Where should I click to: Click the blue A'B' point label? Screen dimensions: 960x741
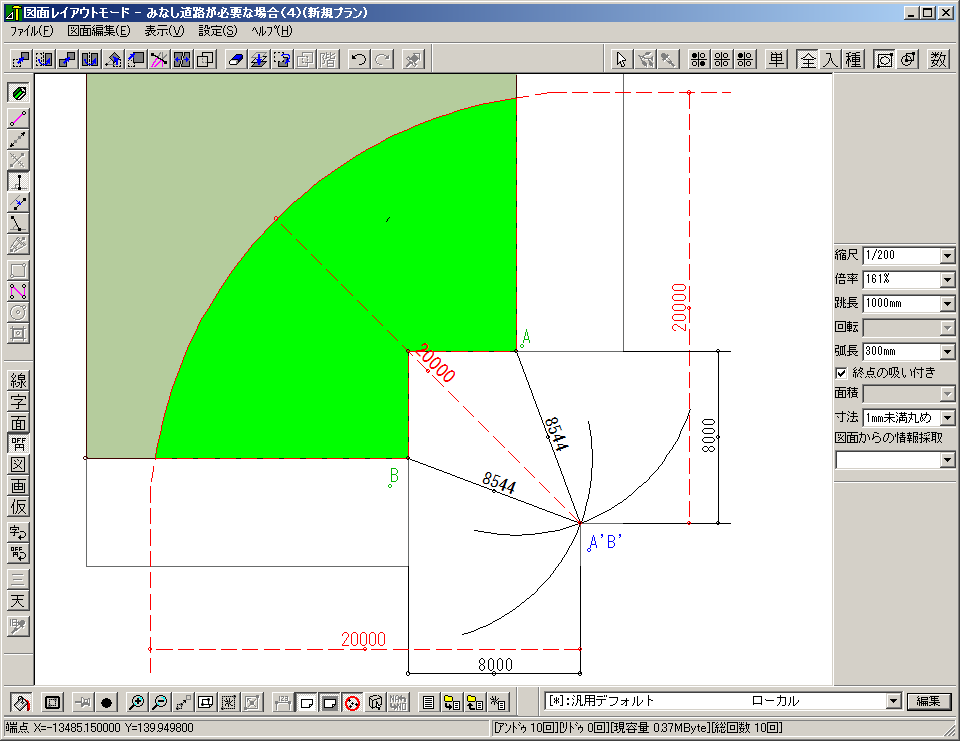point(605,542)
